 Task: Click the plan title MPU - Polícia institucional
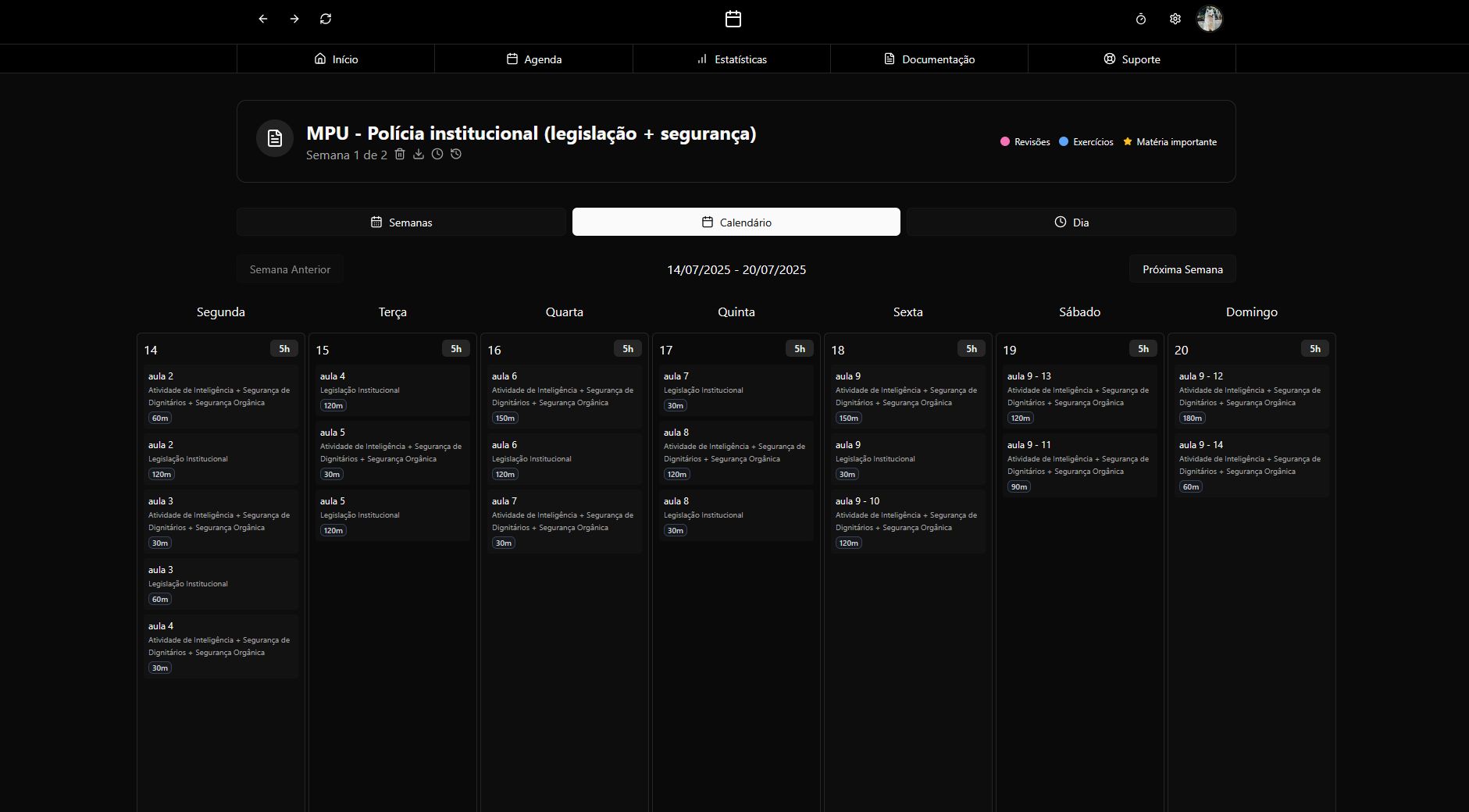click(x=531, y=134)
